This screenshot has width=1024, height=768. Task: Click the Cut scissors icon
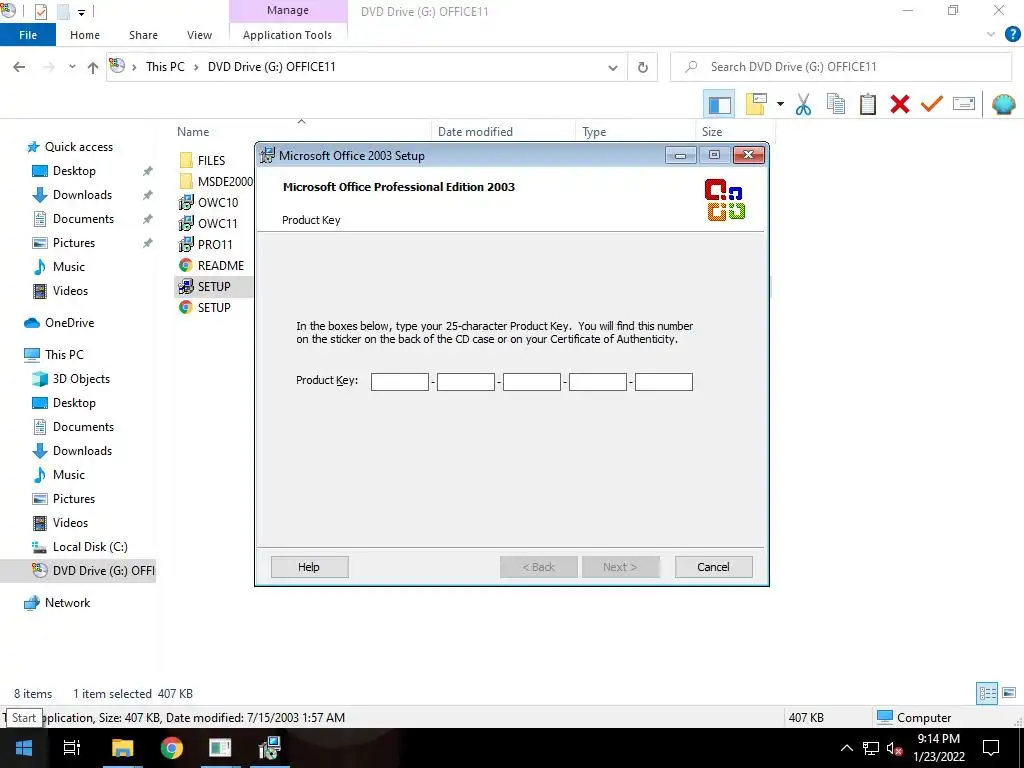point(803,104)
